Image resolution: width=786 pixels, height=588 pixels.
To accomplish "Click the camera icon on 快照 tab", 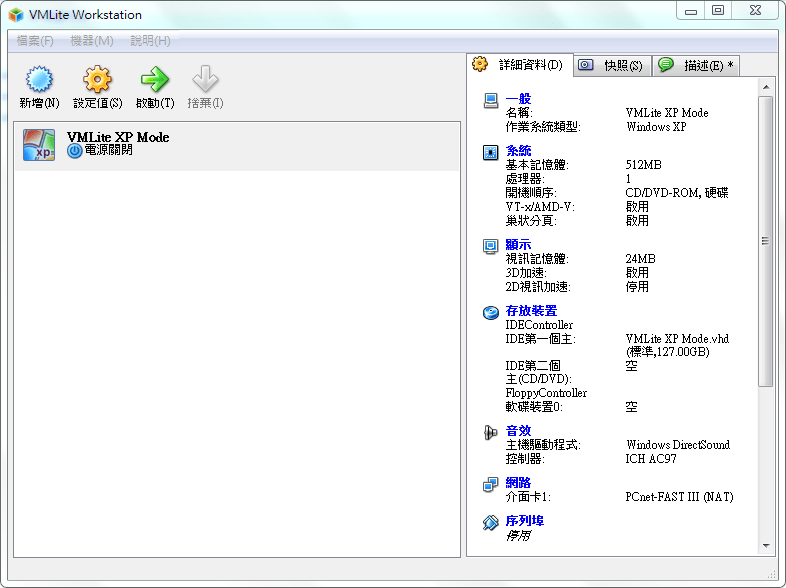I will click(585, 65).
